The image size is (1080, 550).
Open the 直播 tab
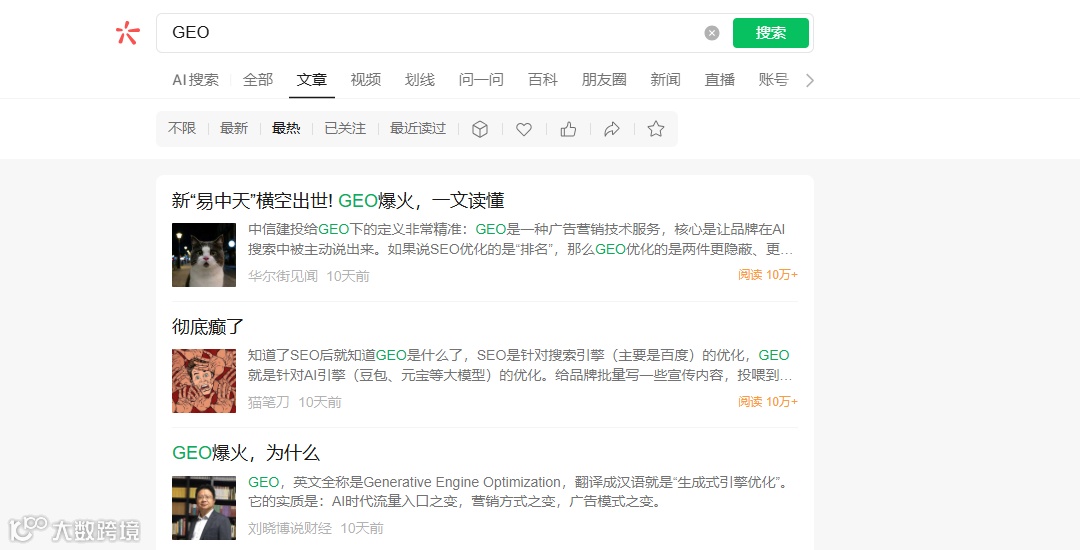(719, 80)
